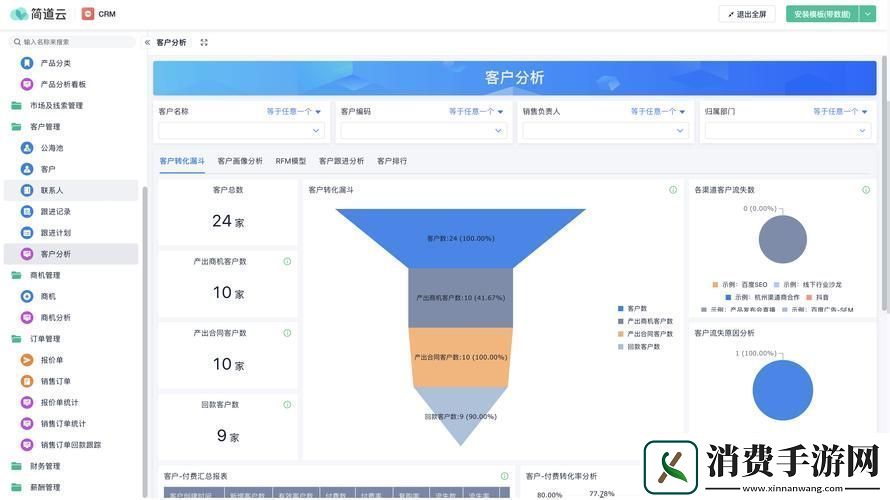Click info icon on 客户转化漏斗 chart
This screenshot has height=500, width=890.
(673, 190)
